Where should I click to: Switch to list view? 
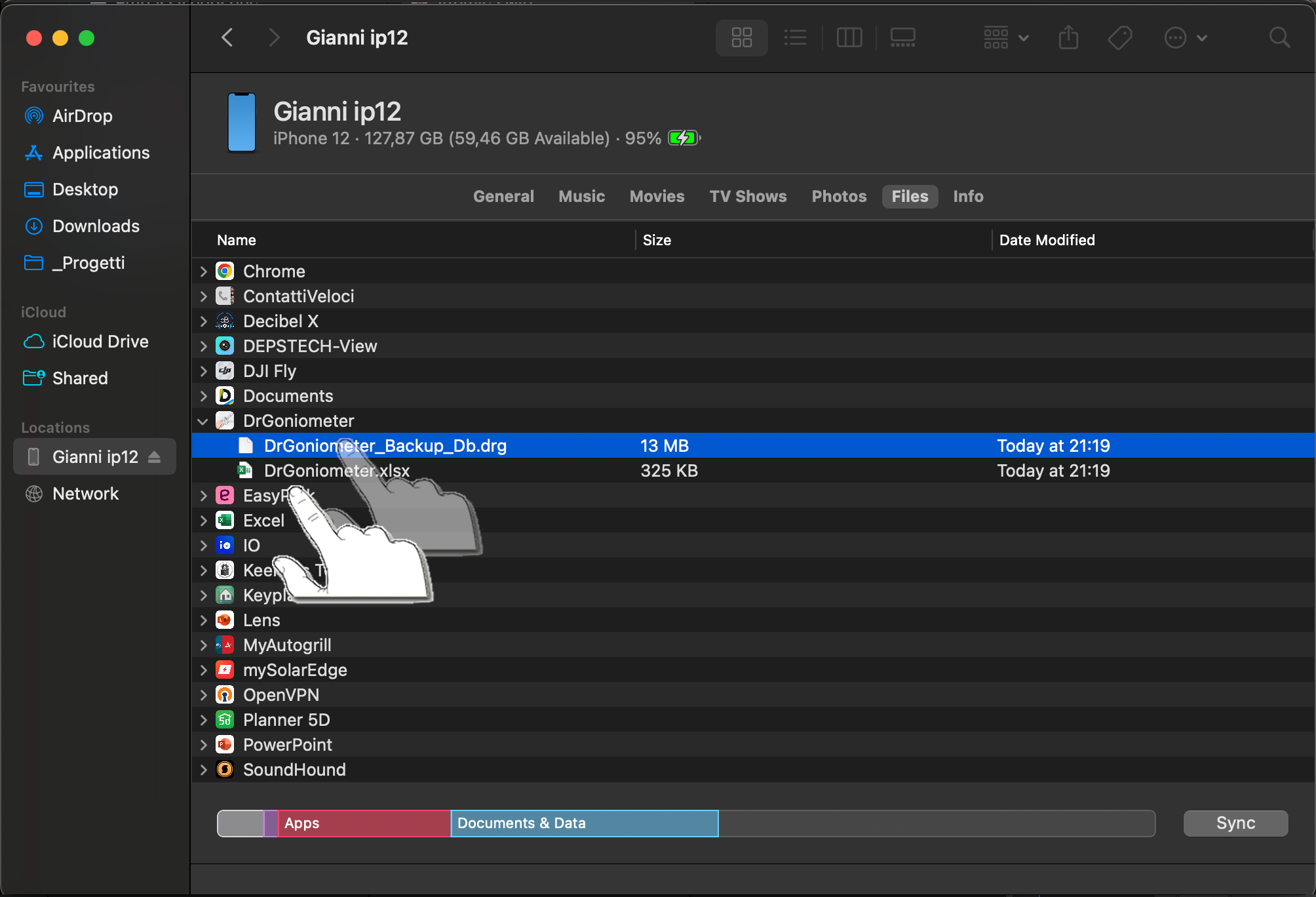click(795, 37)
